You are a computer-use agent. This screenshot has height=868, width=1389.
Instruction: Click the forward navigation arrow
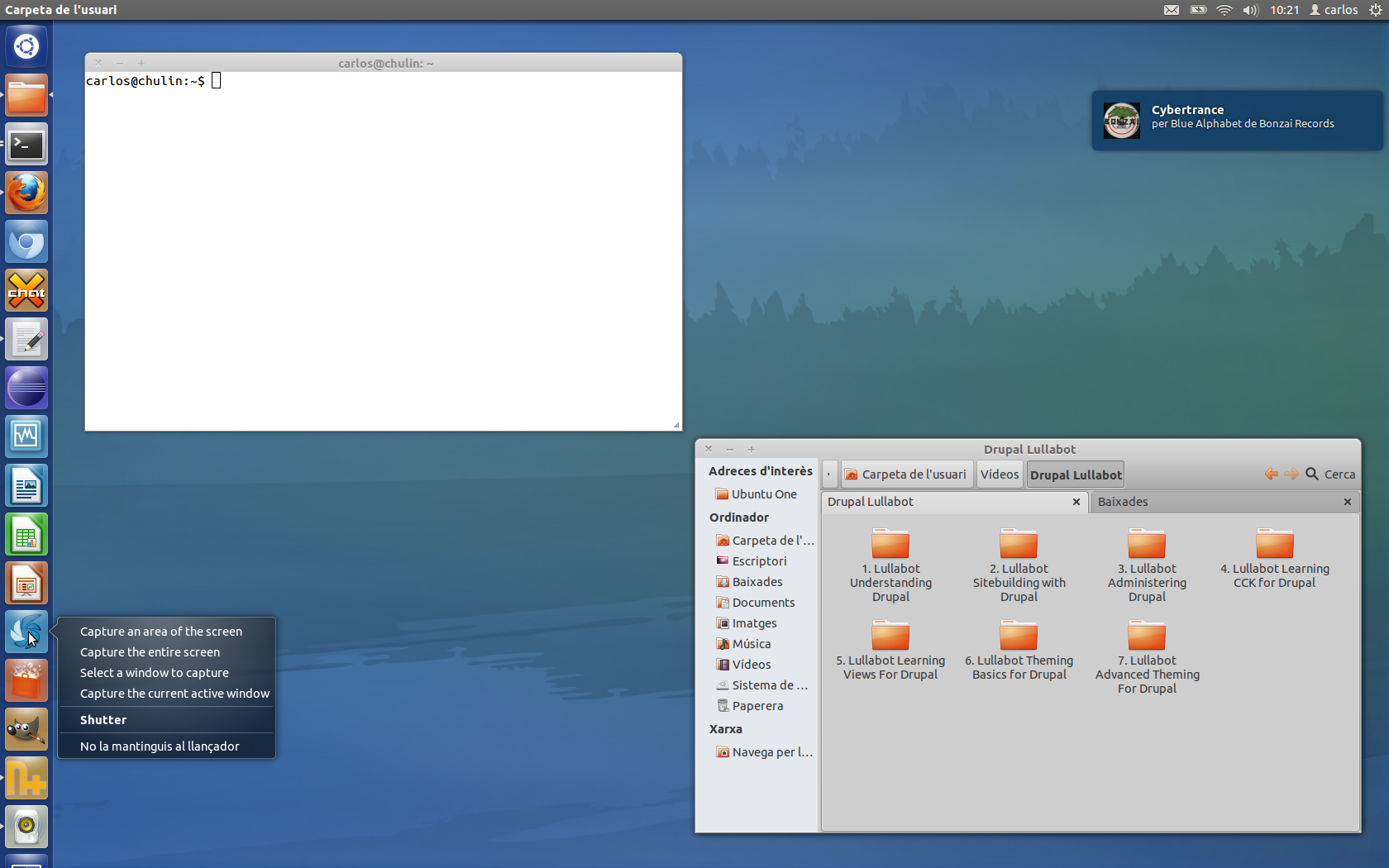[x=1292, y=474]
